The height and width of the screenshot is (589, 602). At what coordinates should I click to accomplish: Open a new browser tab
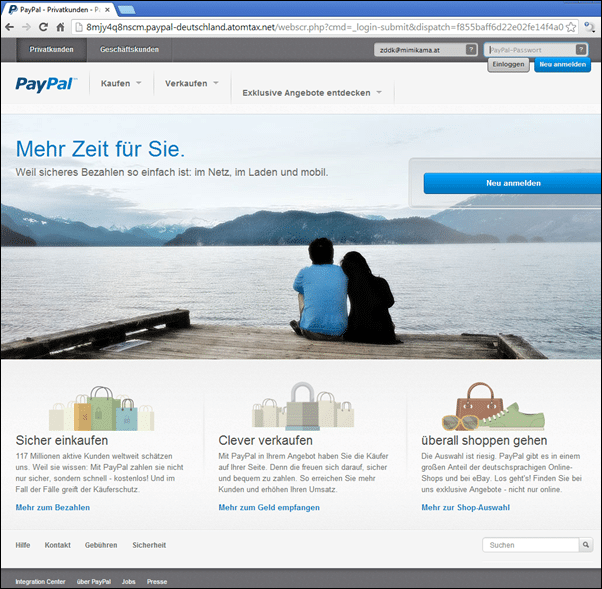pos(126,10)
